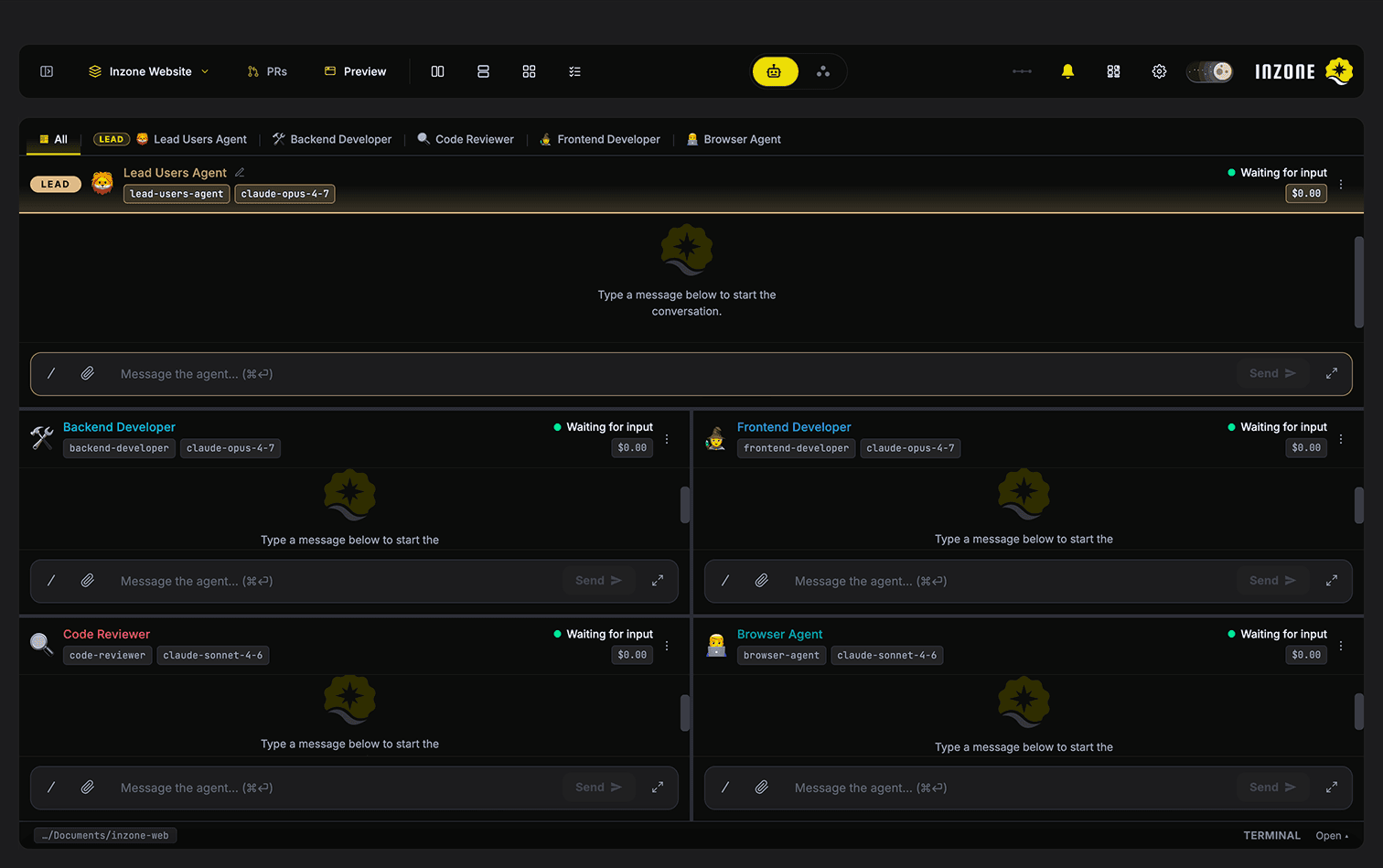Click the Browser Agent panel scrollbar

coord(1359,712)
